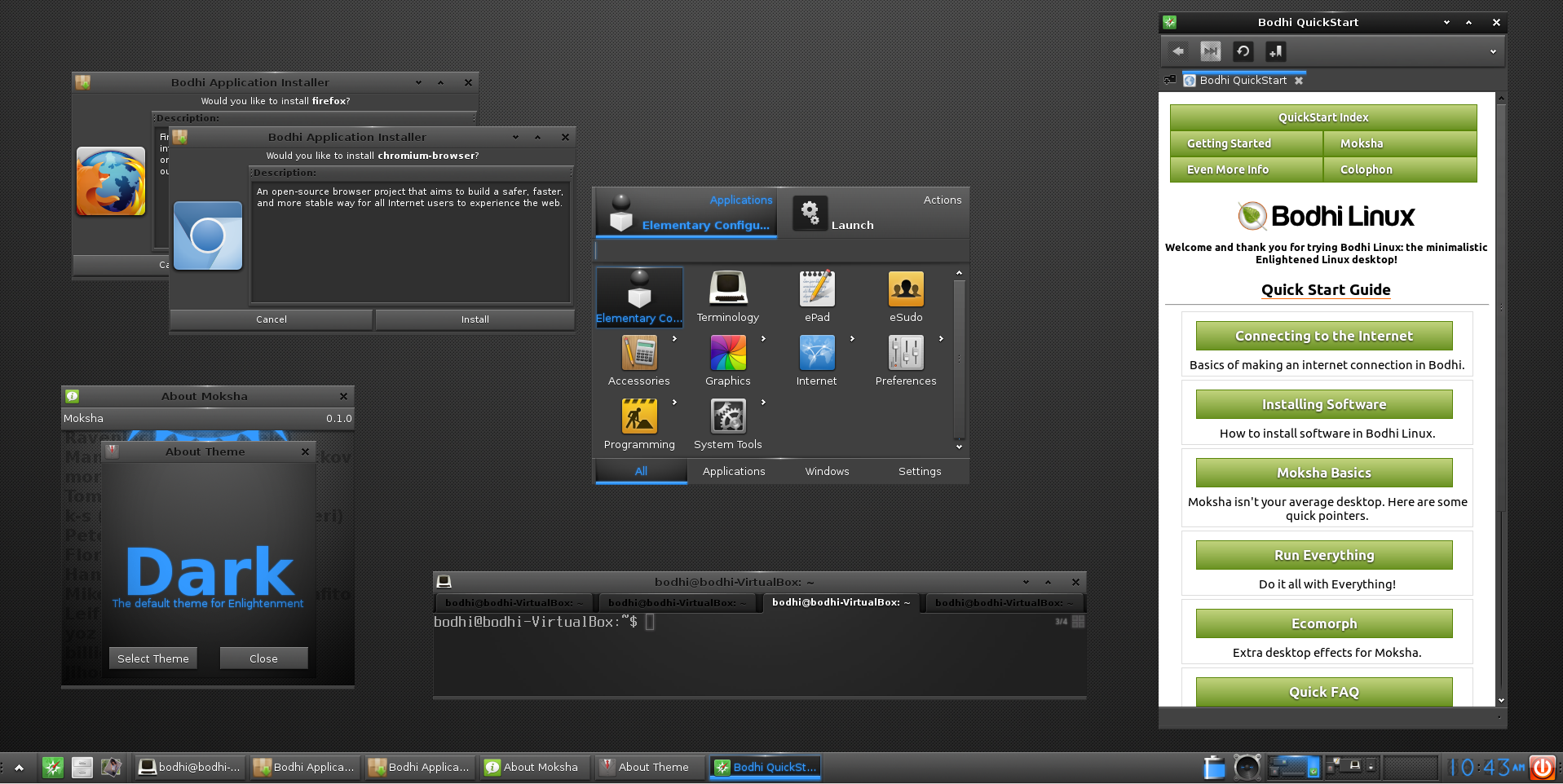The width and height of the screenshot is (1563, 784).
Task: Click Getting Started in QuickStart Index
Action: [1246, 143]
